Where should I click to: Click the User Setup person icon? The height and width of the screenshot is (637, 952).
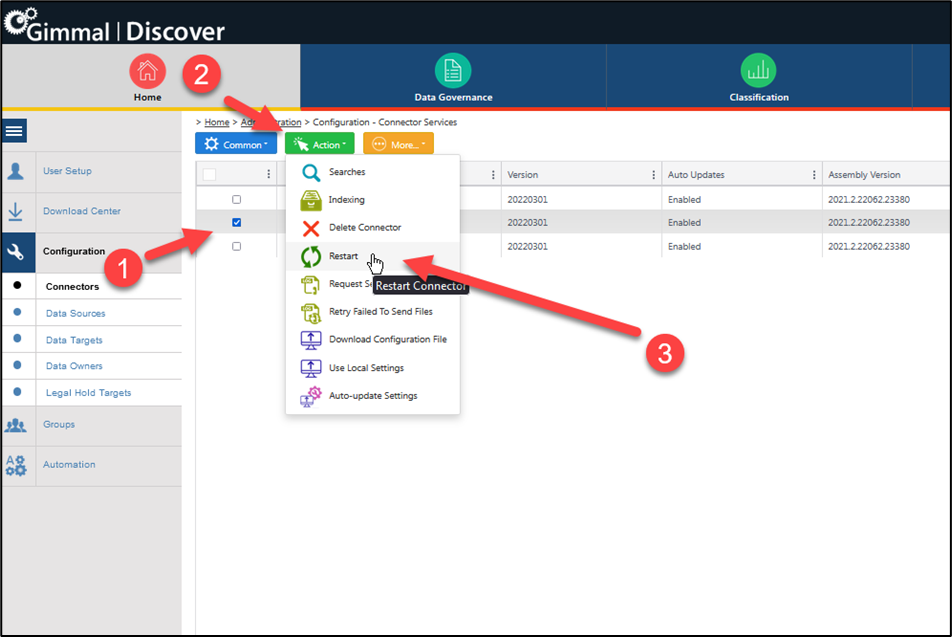[x=17, y=171]
